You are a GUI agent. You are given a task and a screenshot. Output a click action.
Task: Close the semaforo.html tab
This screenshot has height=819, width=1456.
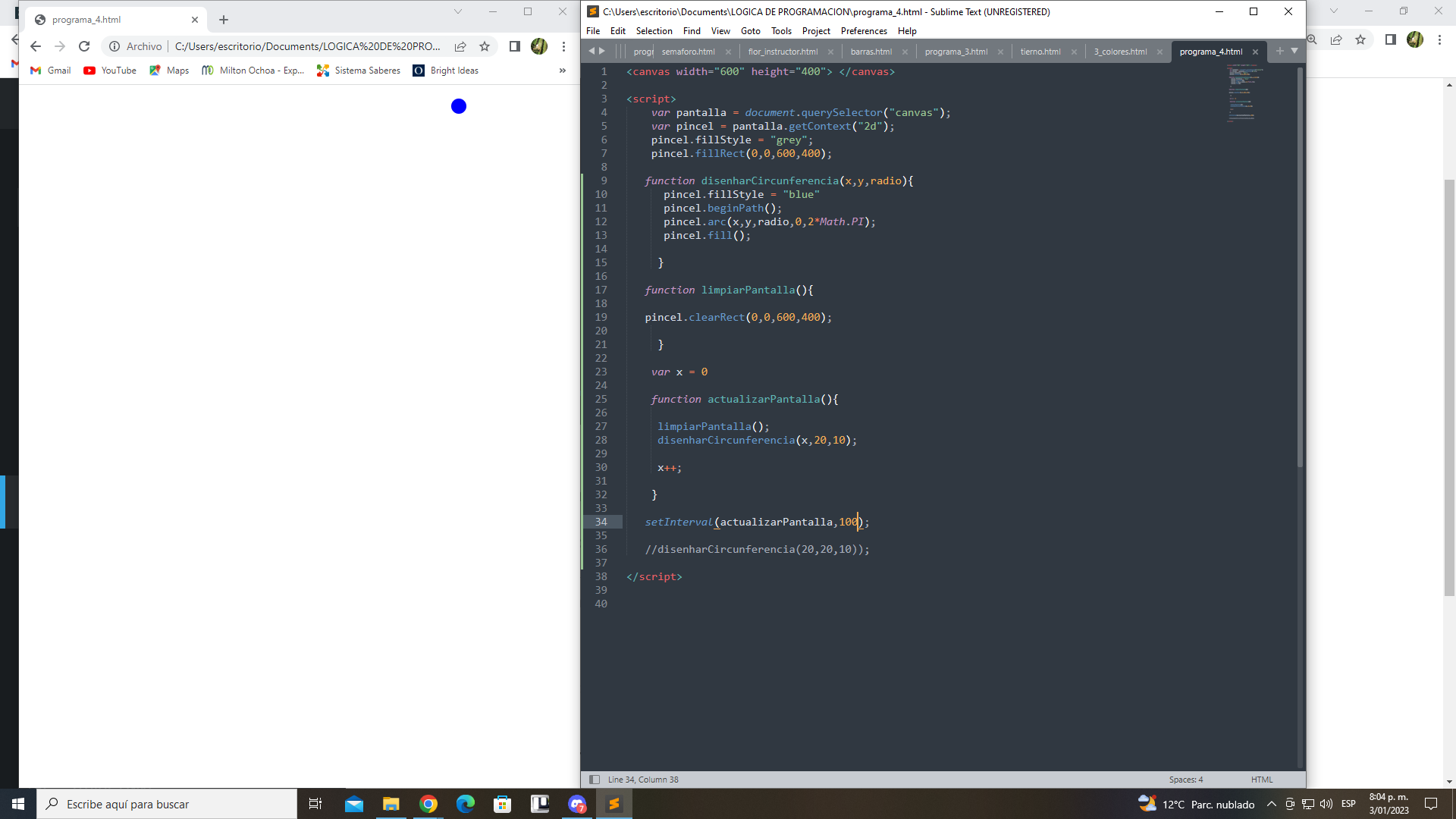click(728, 52)
